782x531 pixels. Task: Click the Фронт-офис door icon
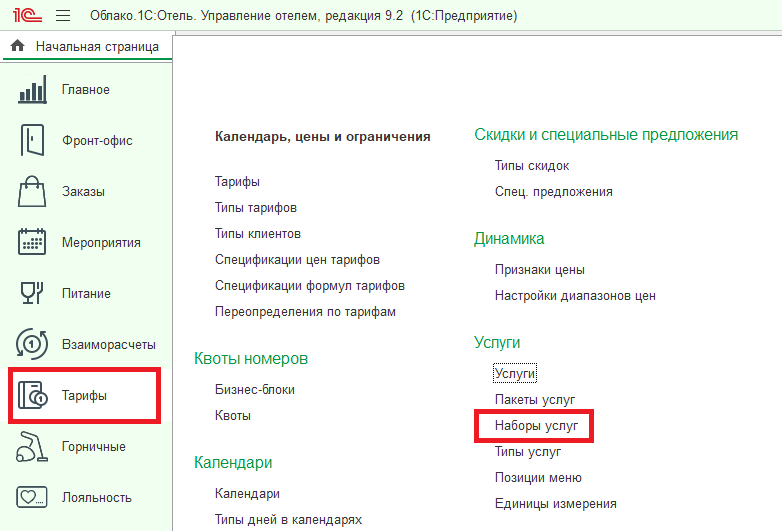[x=32, y=140]
